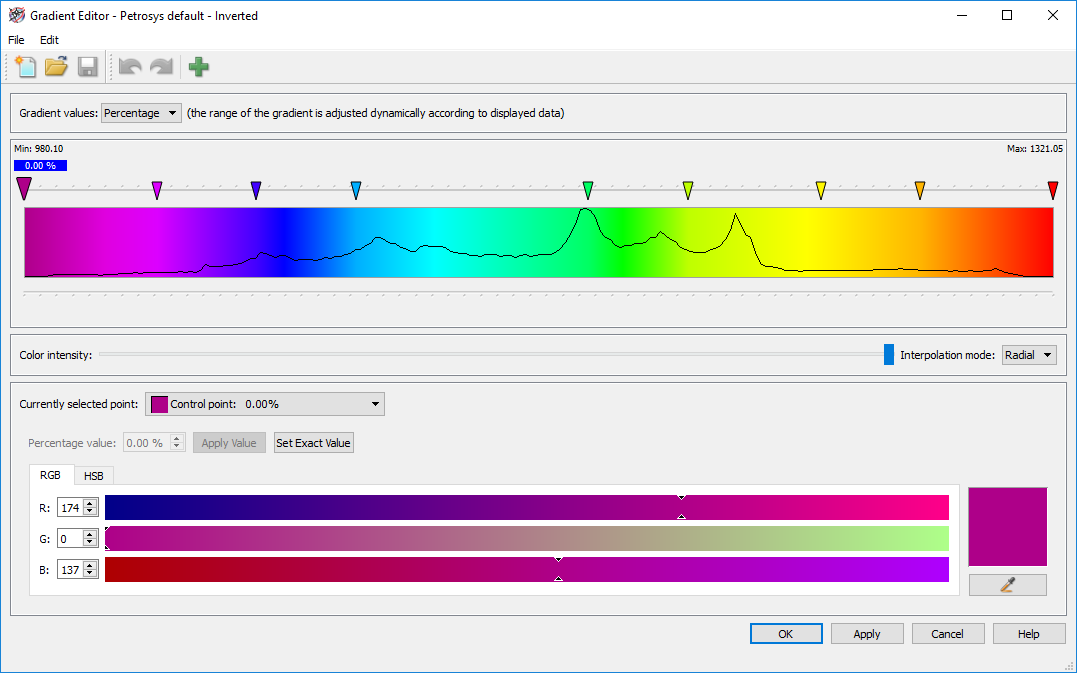
Task: Pick a color with the eyedropper button
Action: pos(1007,585)
